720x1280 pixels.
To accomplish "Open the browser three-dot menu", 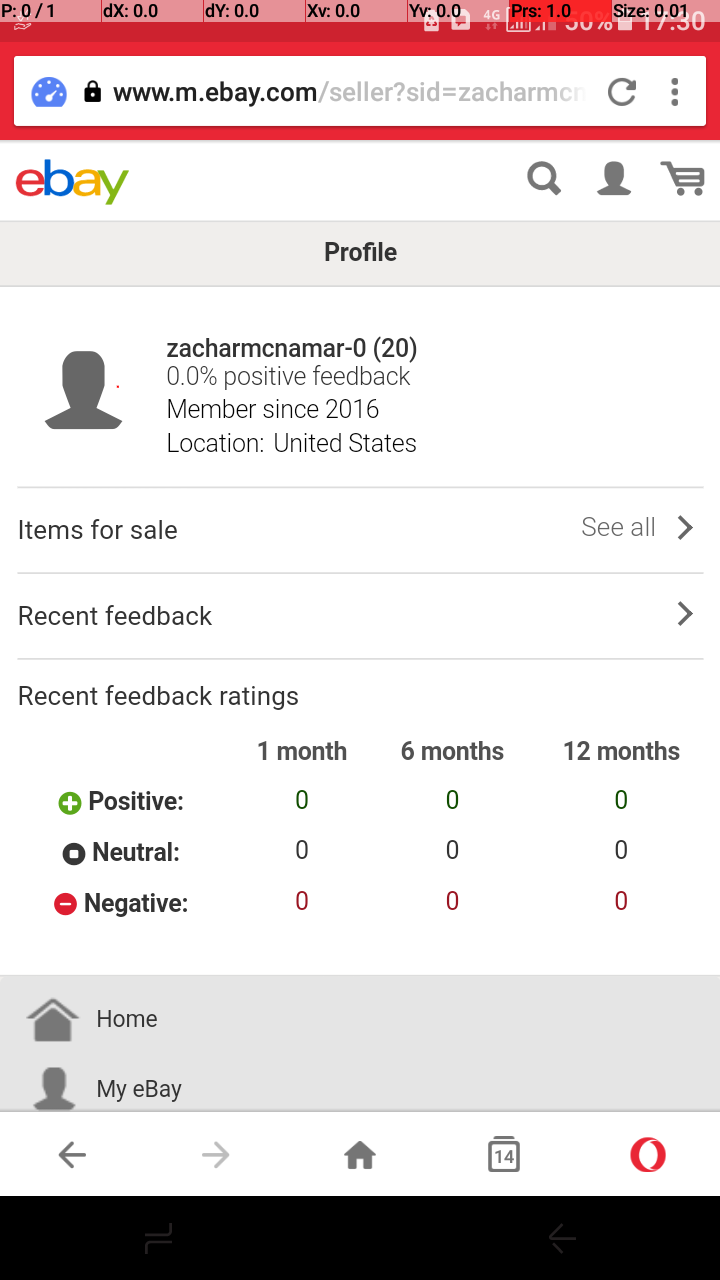I will (675, 93).
